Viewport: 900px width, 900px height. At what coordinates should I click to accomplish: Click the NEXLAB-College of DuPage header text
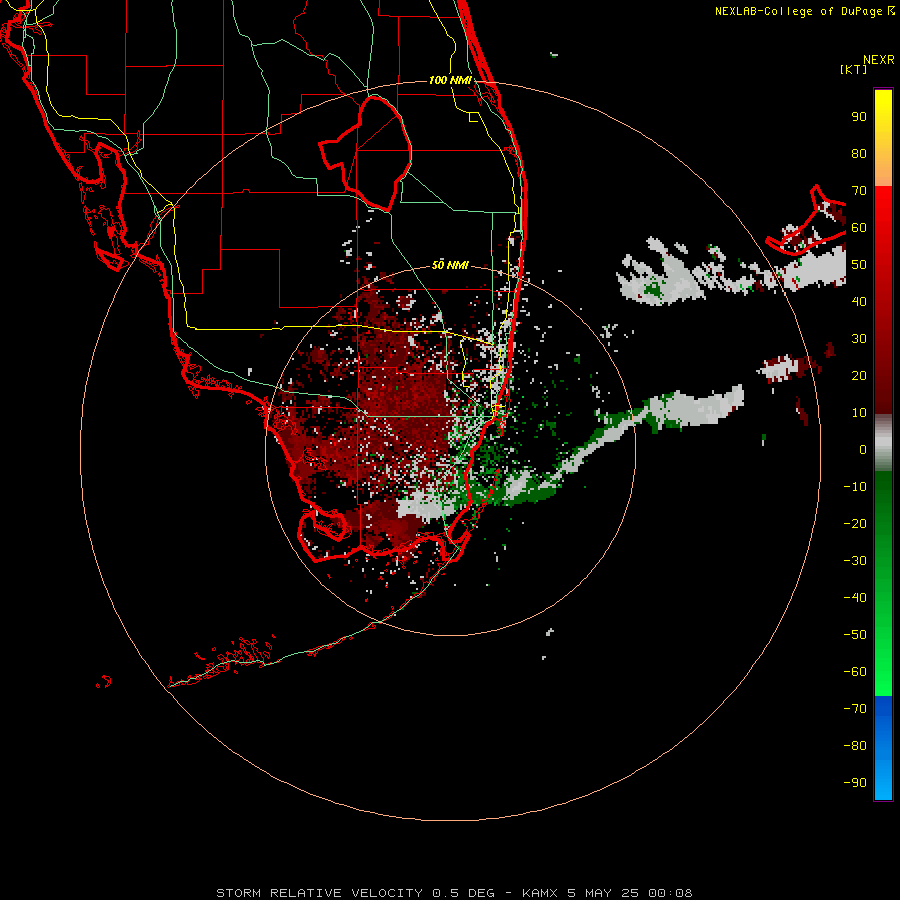tap(804, 11)
